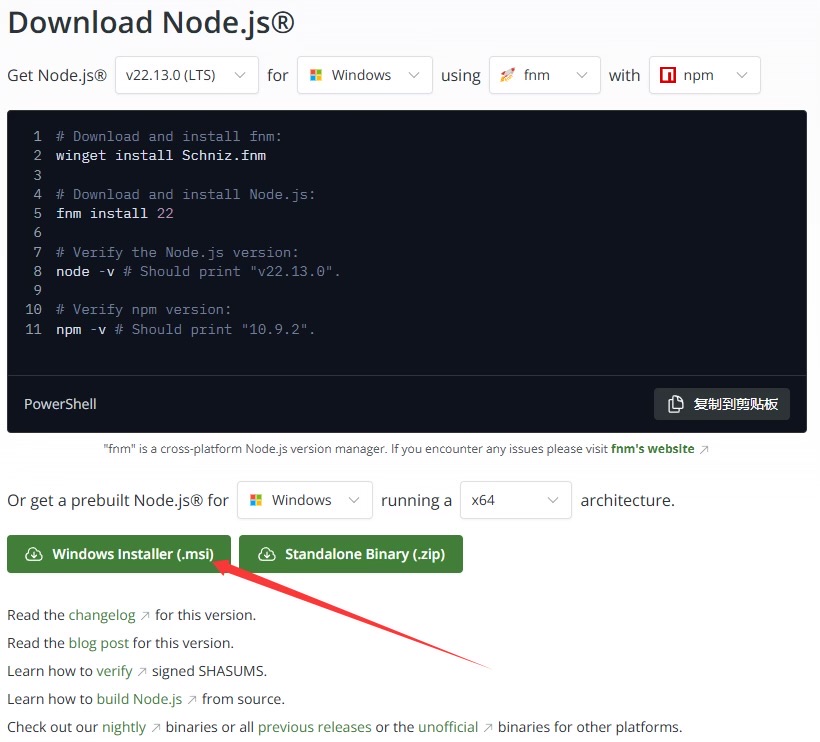Click the Windows logo icon in the prebuilt selector
820x742 pixels.
256,500
